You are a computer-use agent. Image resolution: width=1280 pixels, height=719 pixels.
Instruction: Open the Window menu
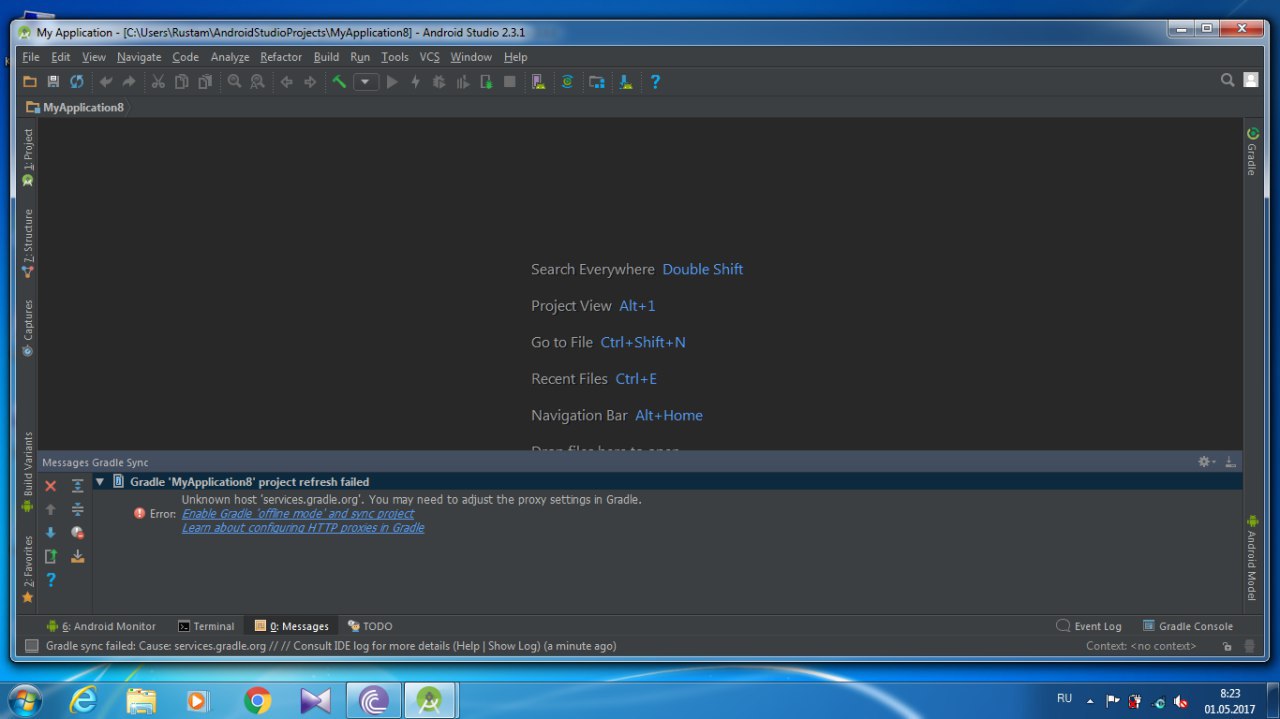pyautogui.click(x=471, y=57)
